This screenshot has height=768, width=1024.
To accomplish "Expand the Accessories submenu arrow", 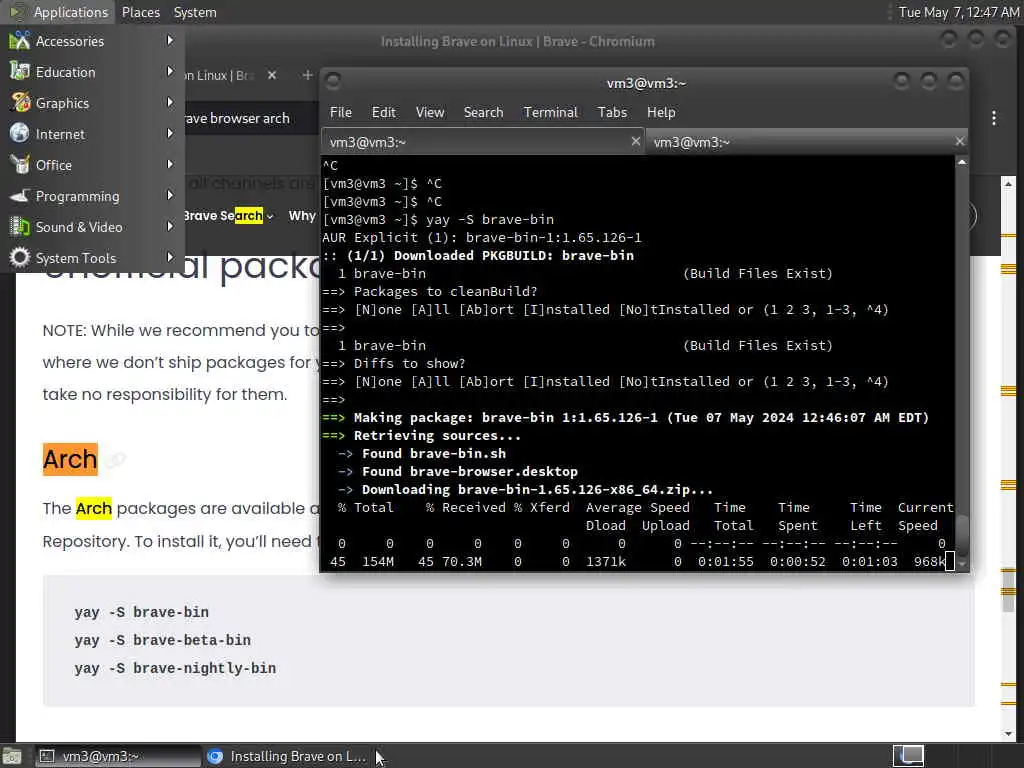I will (170, 40).
